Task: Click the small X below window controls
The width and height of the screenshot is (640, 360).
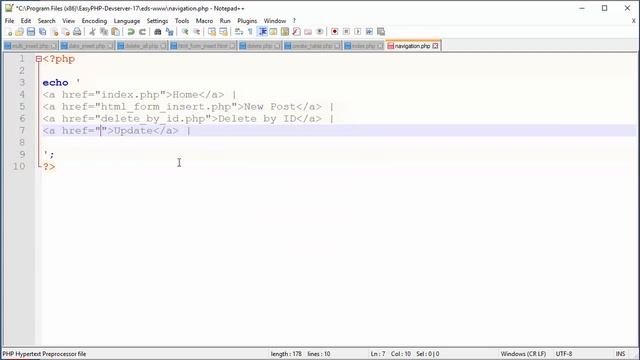Action: (633, 21)
